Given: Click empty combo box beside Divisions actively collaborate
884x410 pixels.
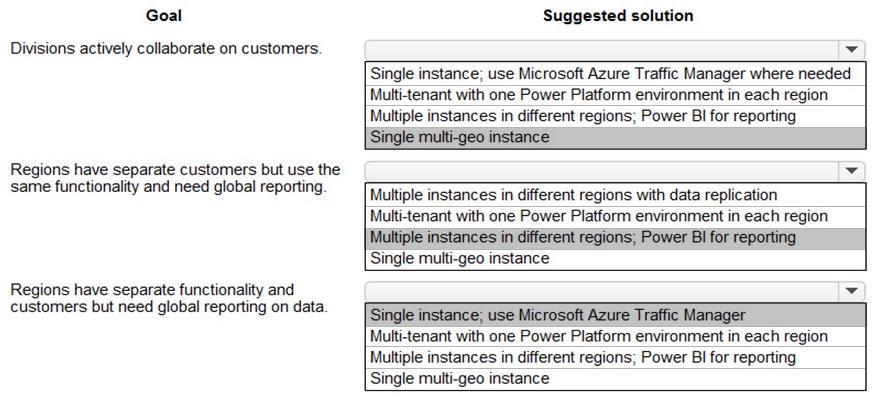Looking at the screenshot, I should click(x=602, y=49).
